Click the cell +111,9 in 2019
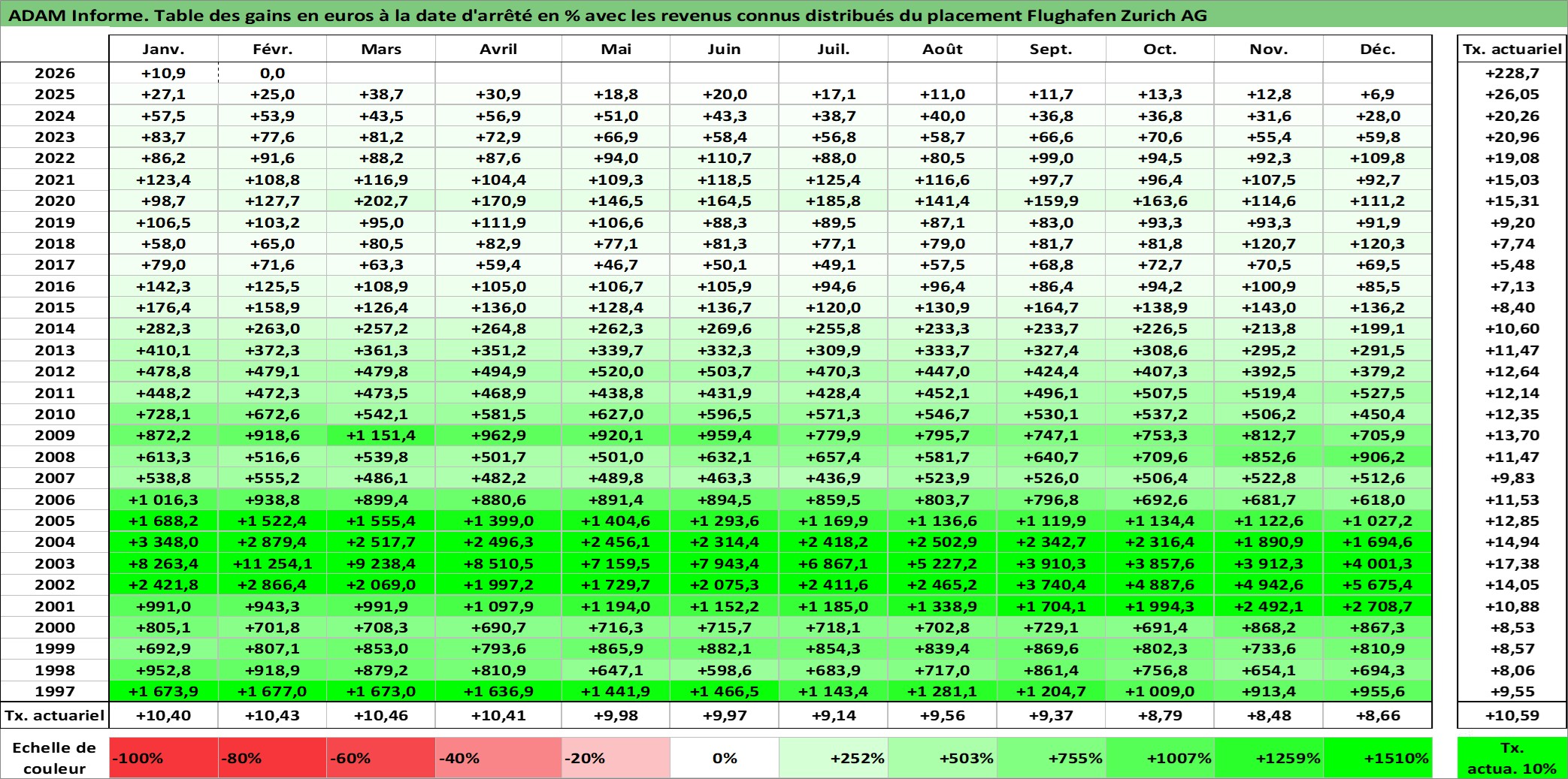This screenshot has width=1568, height=779. click(498, 222)
